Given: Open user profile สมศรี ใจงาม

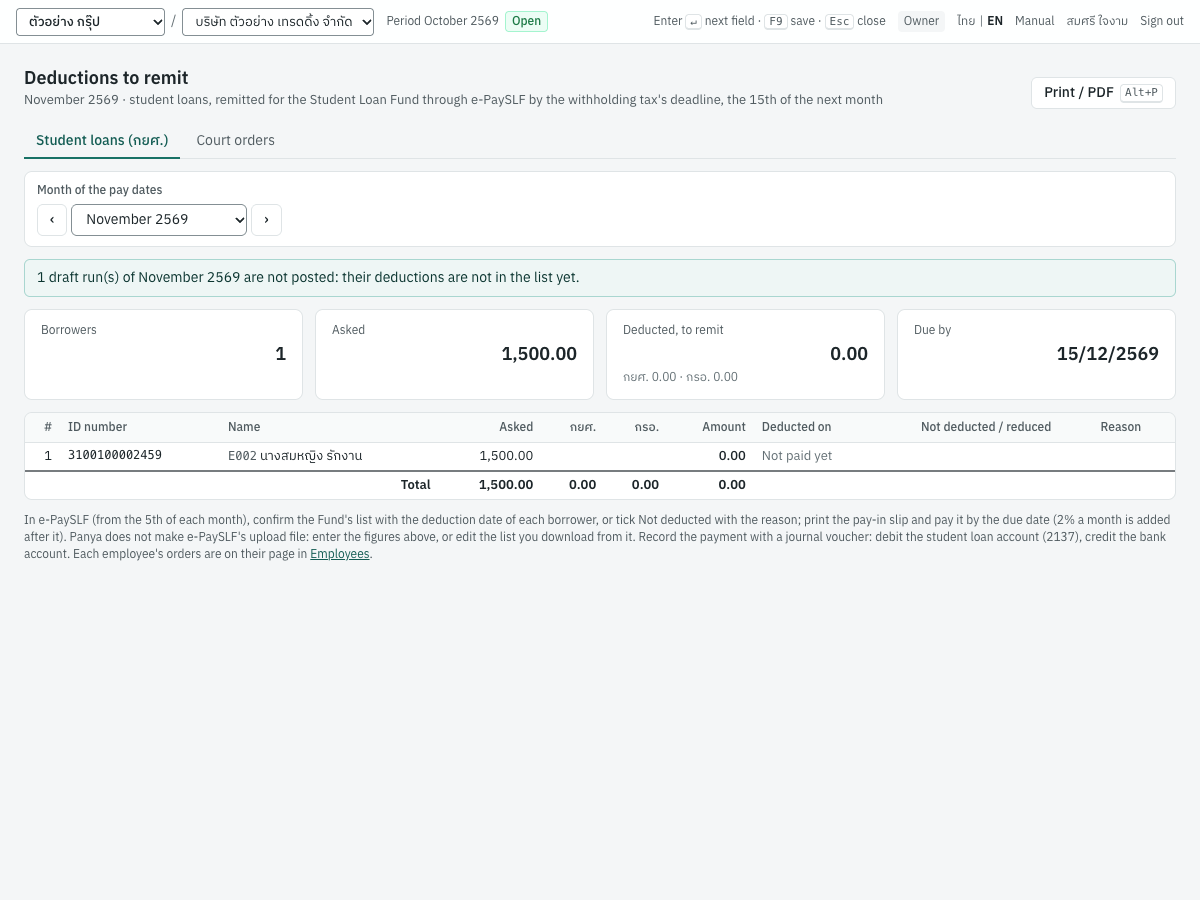Looking at the screenshot, I should click(x=1097, y=21).
